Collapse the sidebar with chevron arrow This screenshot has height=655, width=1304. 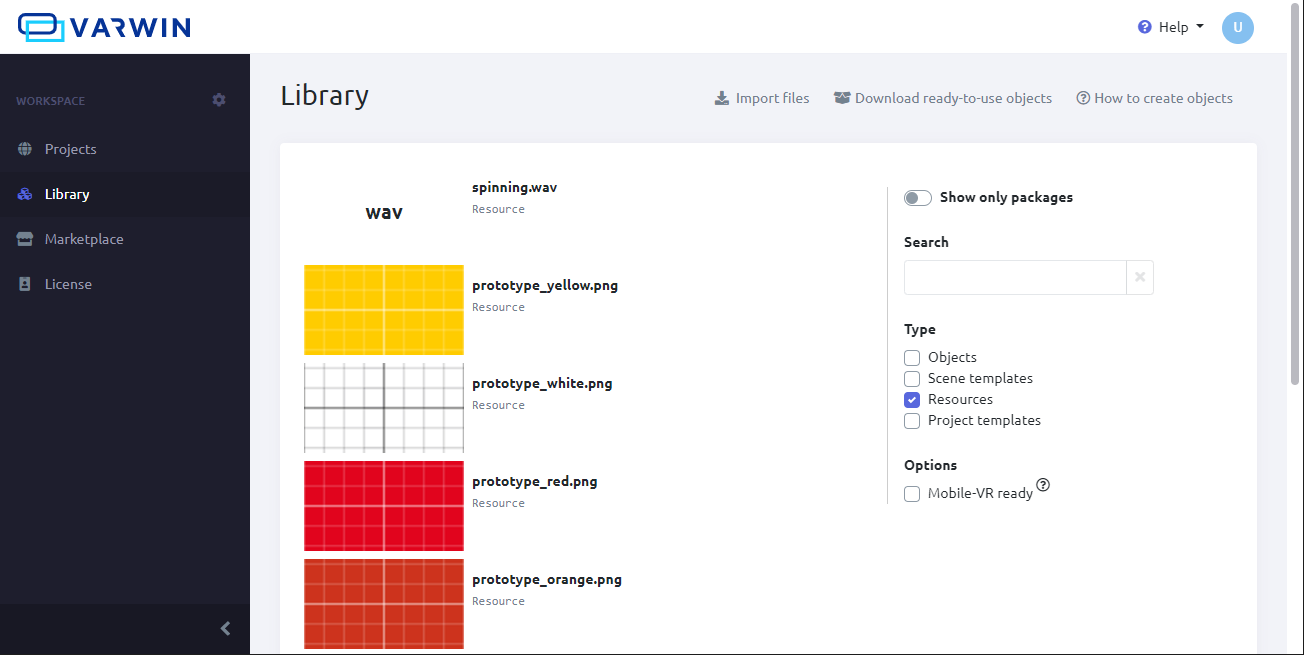[225, 628]
